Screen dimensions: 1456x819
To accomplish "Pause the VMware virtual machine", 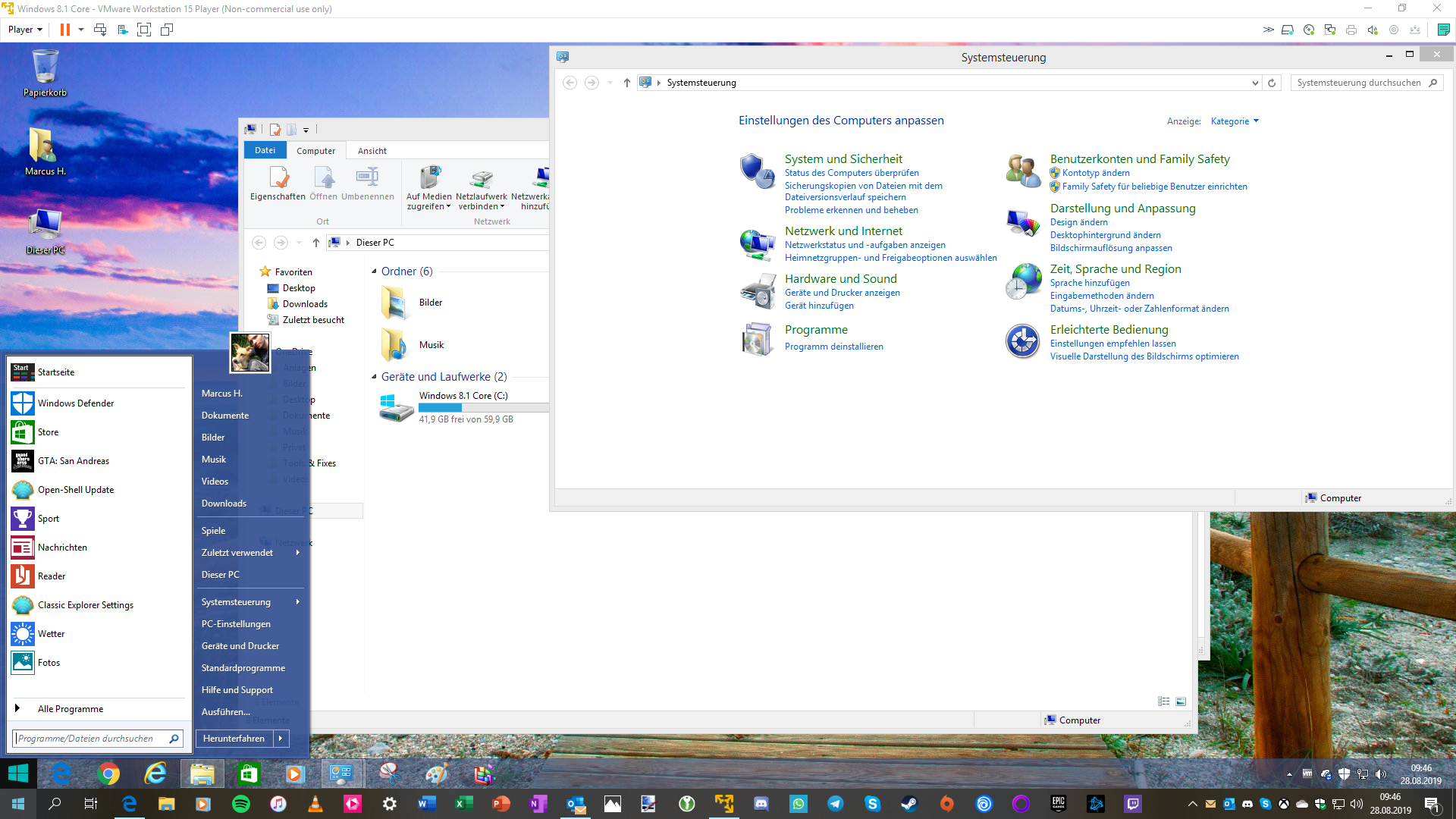I will (x=65, y=30).
